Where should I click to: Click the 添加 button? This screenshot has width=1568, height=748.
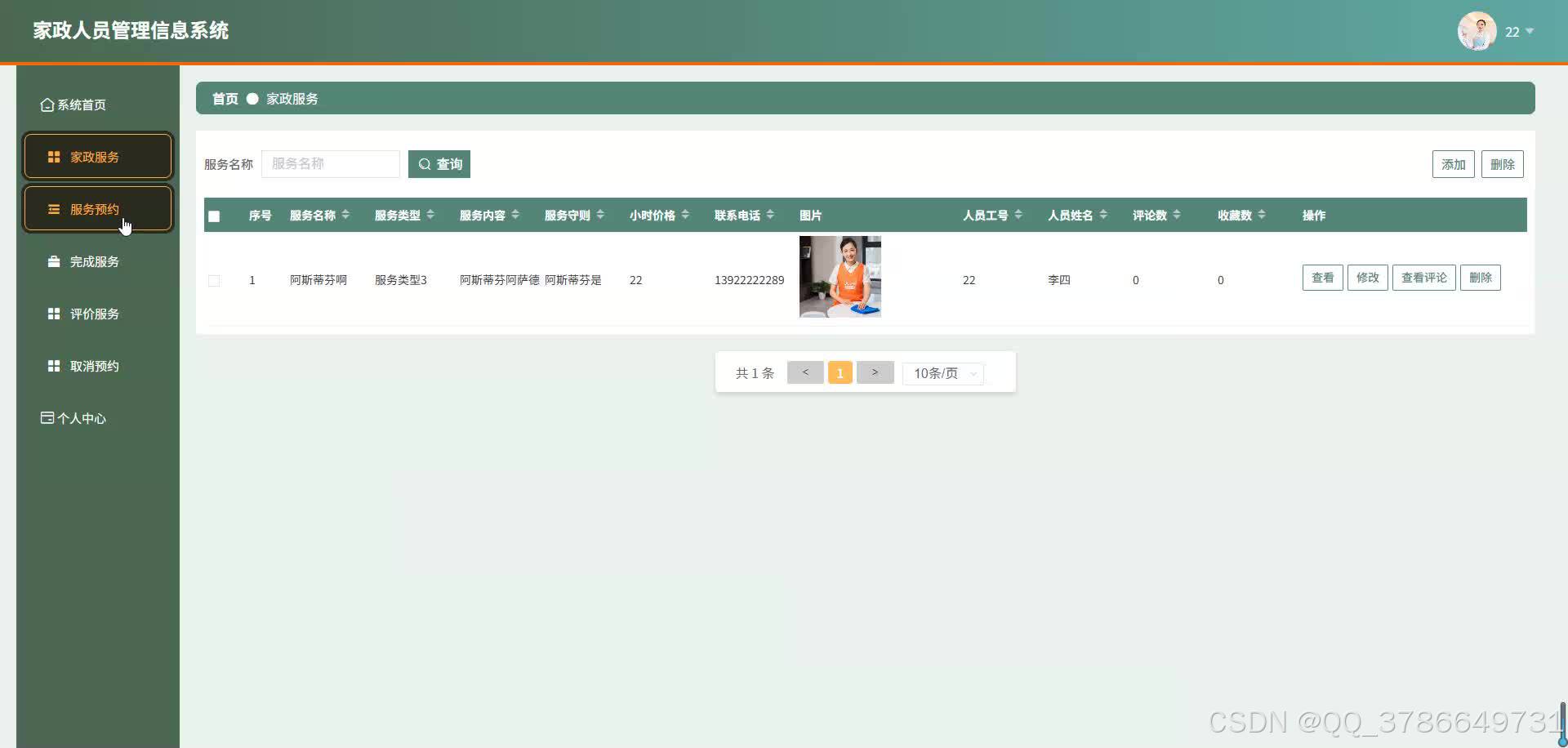pos(1453,163)
